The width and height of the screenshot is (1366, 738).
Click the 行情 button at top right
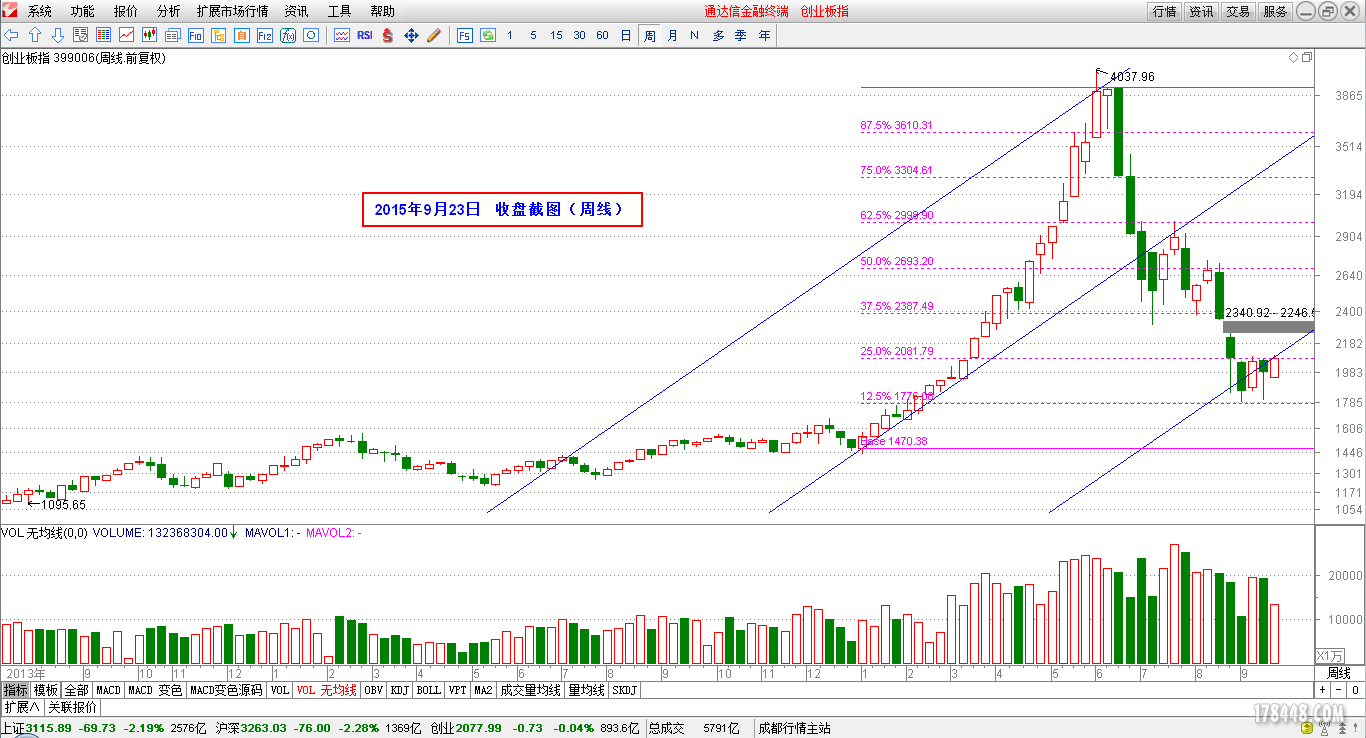[1164, 11]
